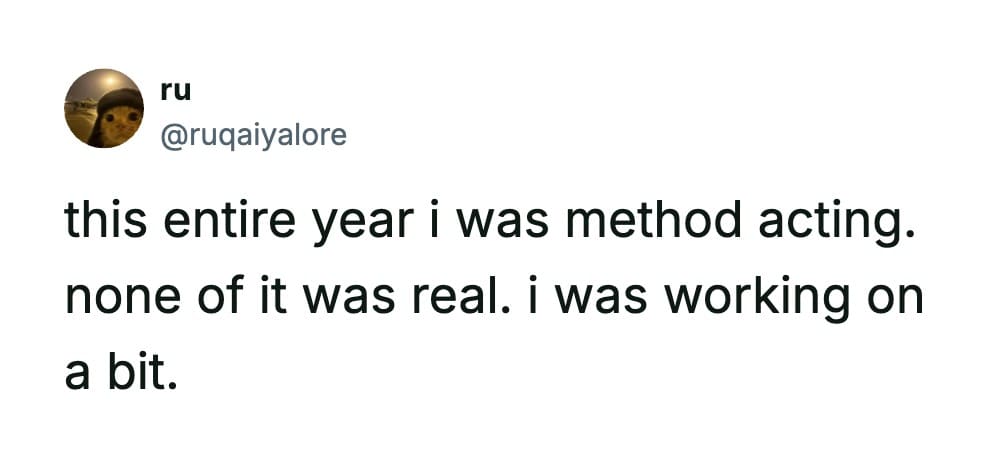Click the second line of the tweet
This screenshot has height=470, width=996.
click(494, 300)
